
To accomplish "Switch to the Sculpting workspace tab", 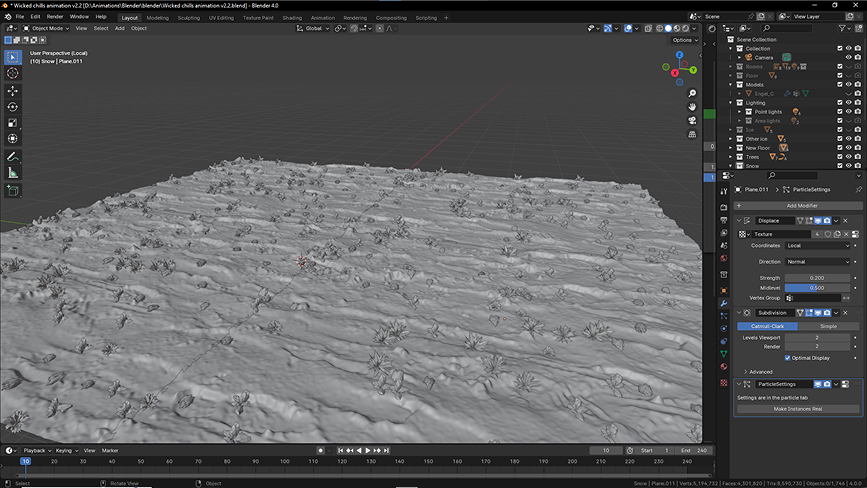I will [x=189, y=17].
